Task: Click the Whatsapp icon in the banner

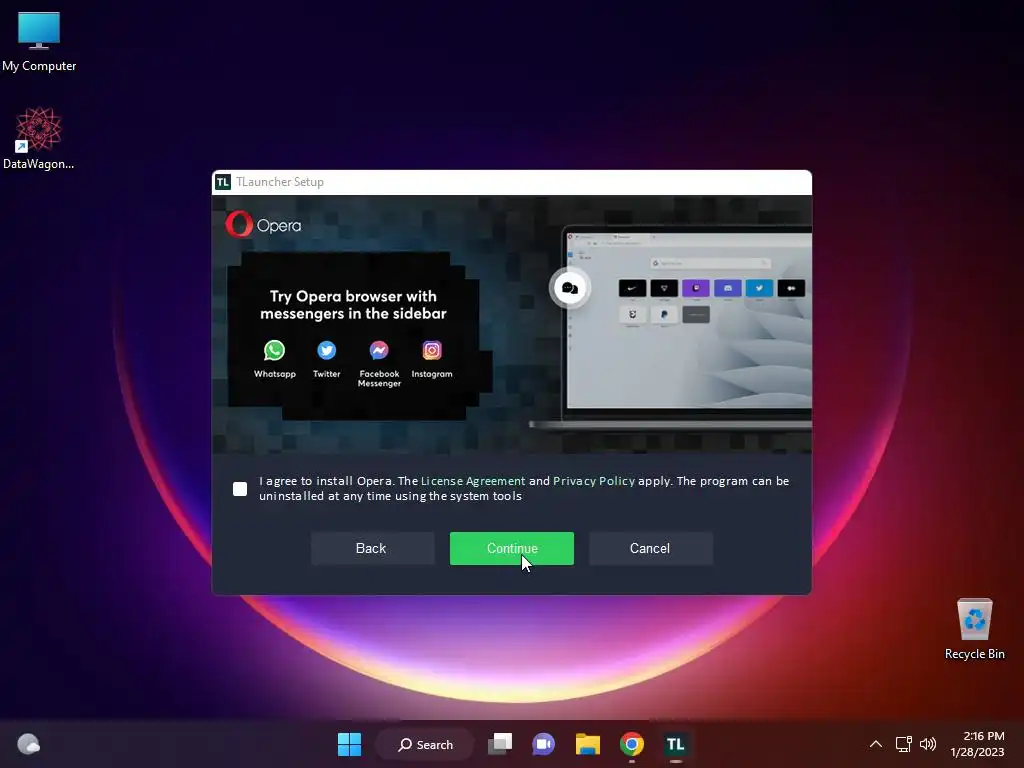Action: pos(274,351)
